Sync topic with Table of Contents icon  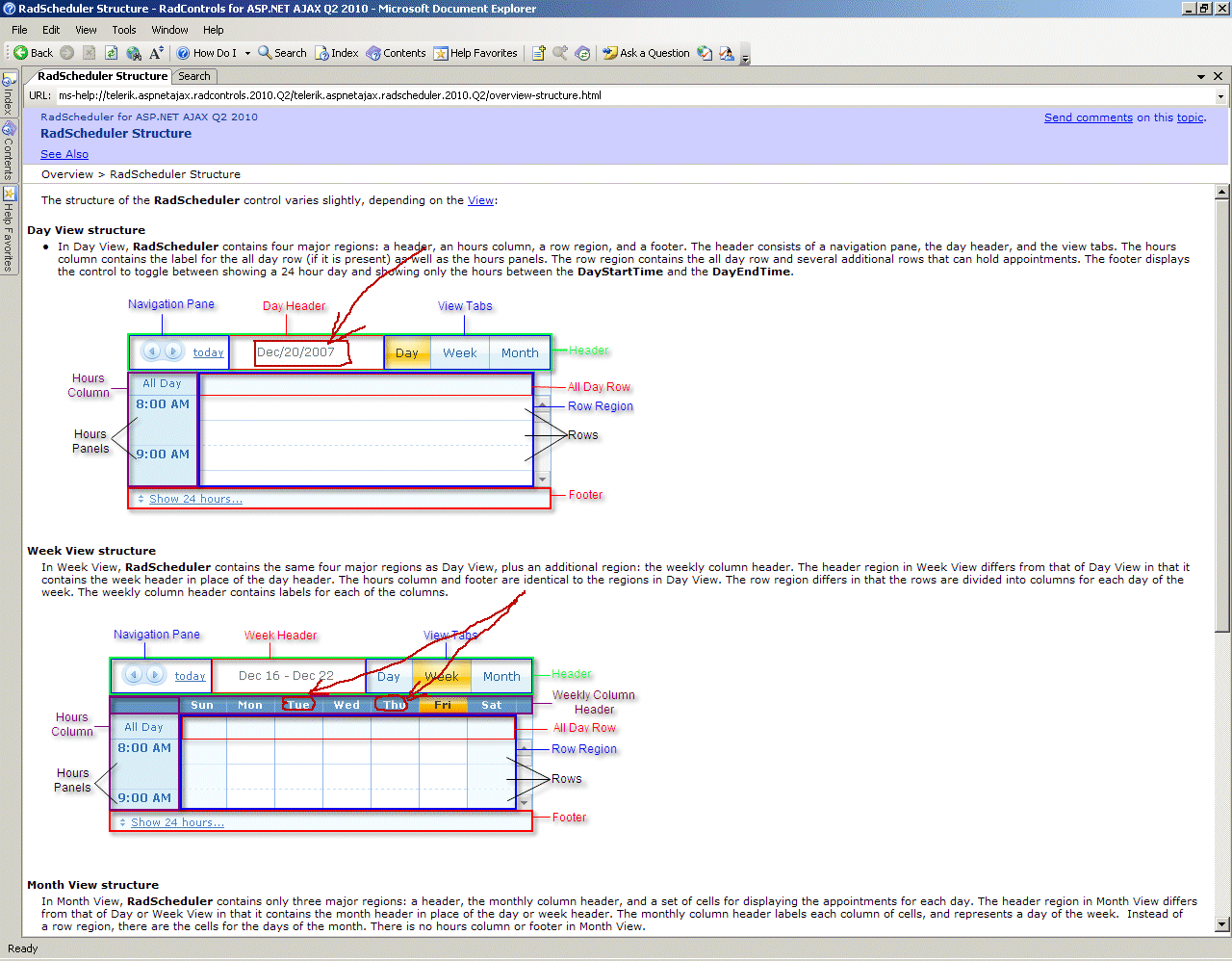tap(582, 53)
